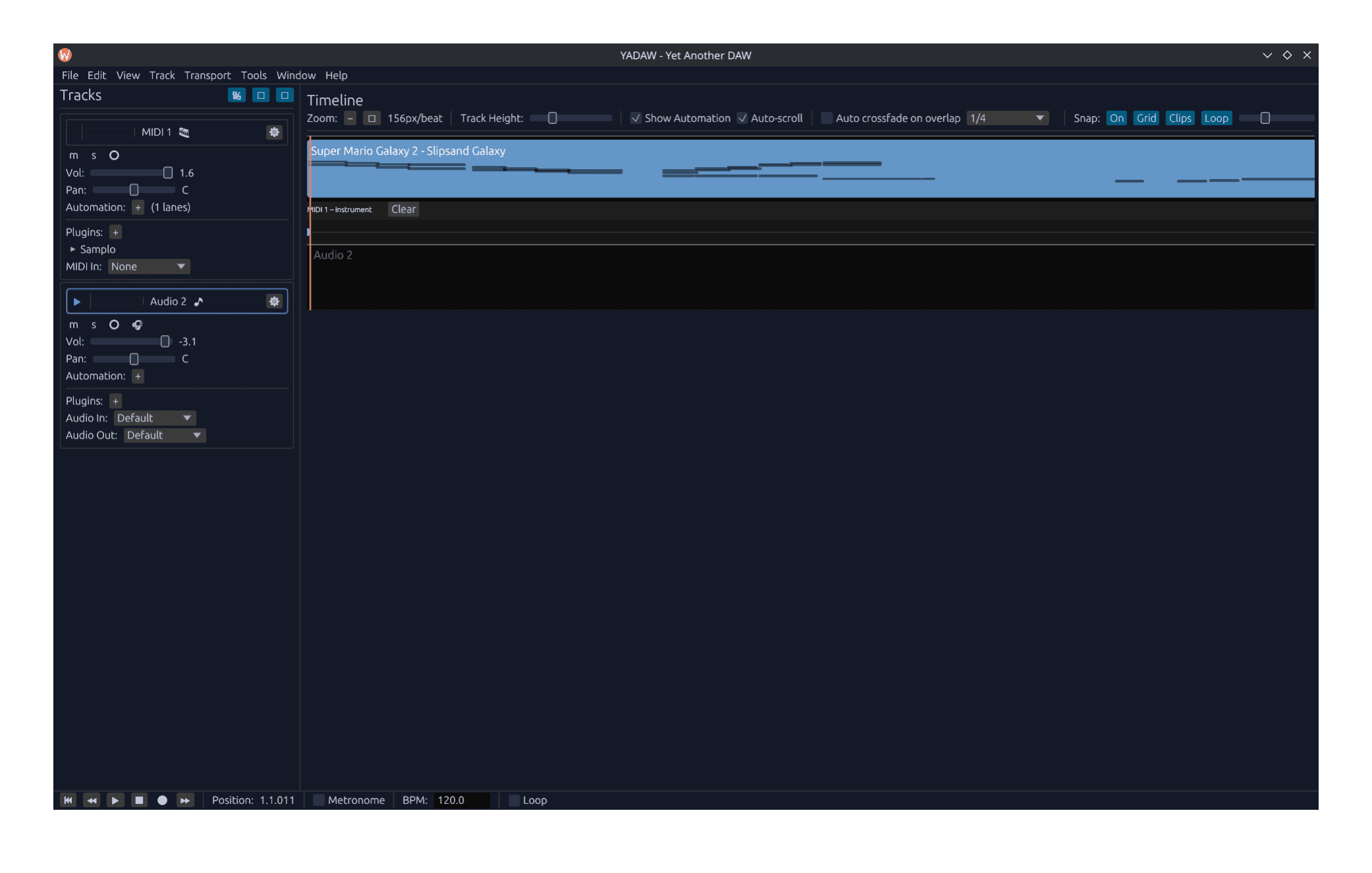The height and width of the screenshot is (873, 1372).
Task: Click the Audio 2 volume slider handle
Action: tap(165, 342)
